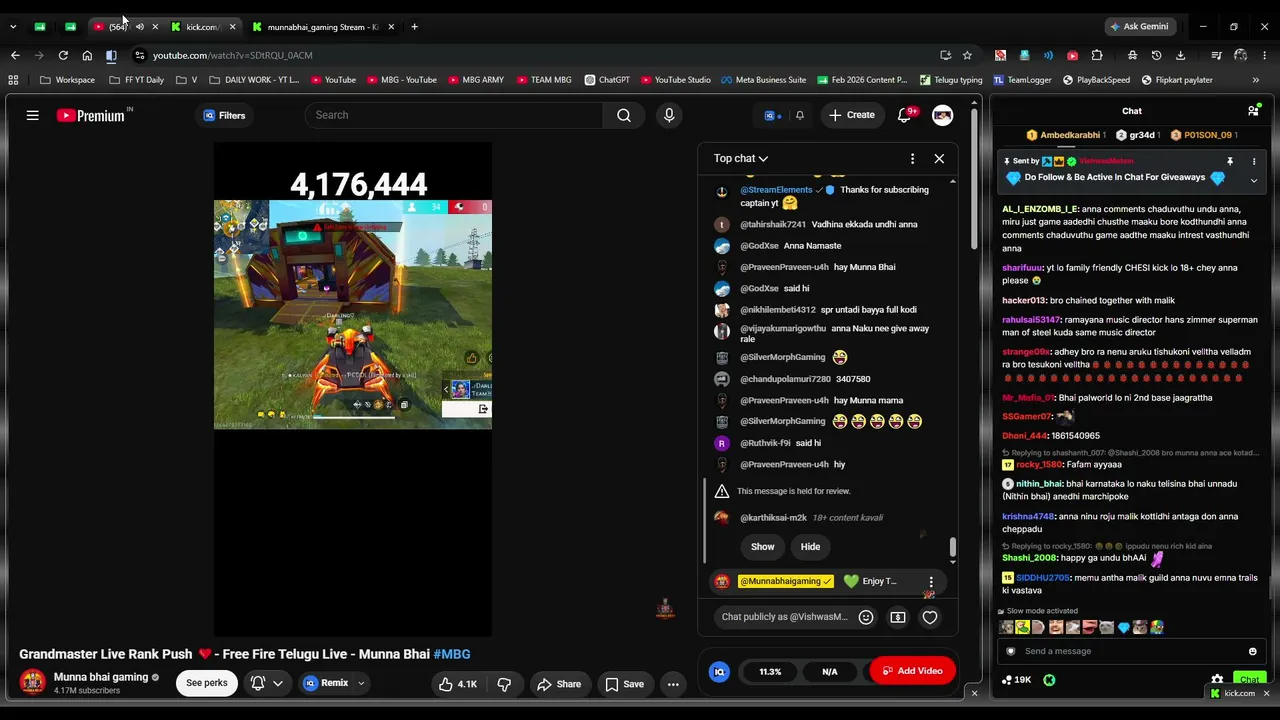Open the Workspace bookmarks folder

pos(68,80)
